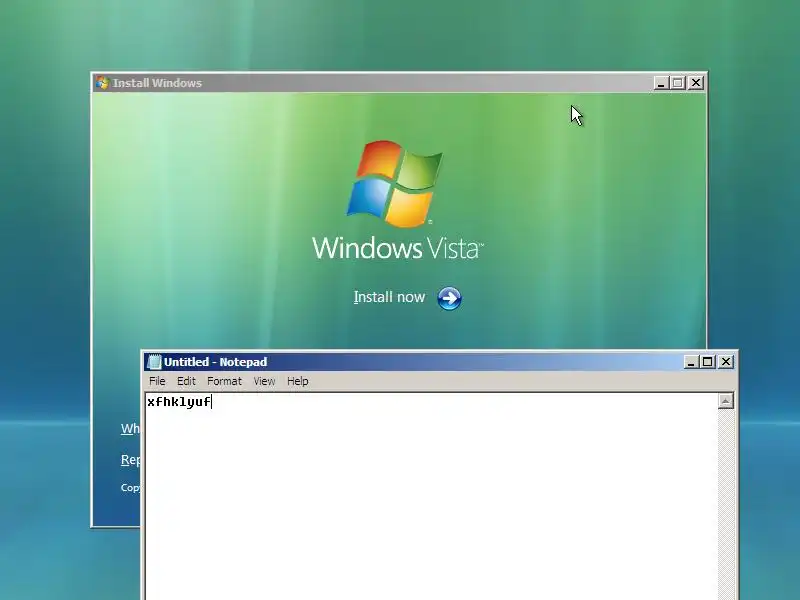The image size is (800, 600).
Task: Minimize the Notepad window
Action: click(x=691, y=362)
